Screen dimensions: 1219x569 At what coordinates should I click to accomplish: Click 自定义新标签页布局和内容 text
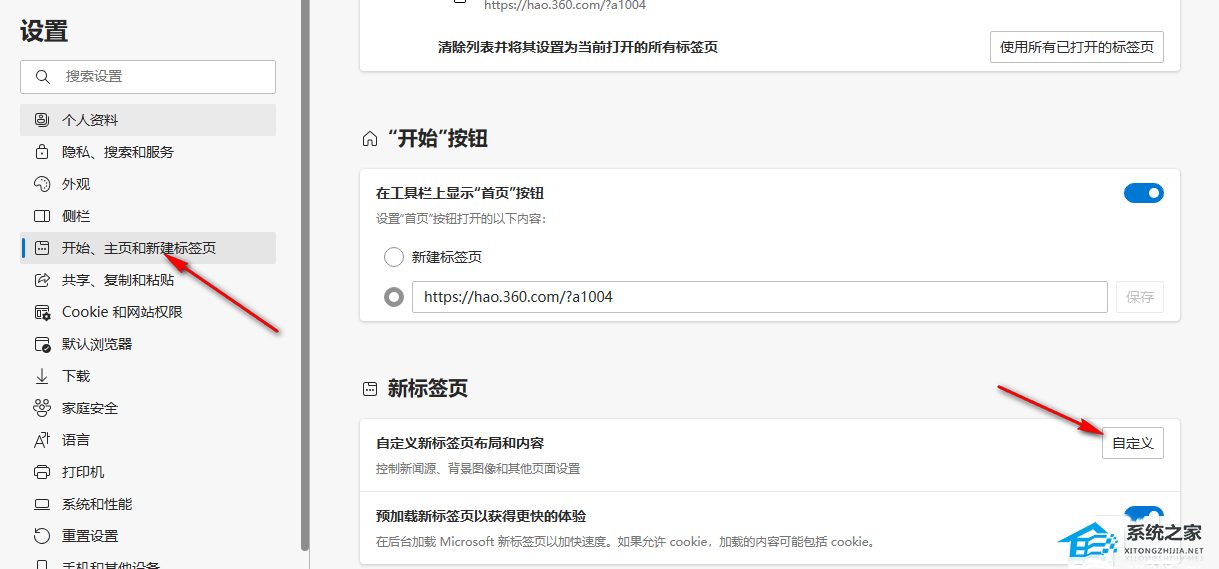coord(460,443)
